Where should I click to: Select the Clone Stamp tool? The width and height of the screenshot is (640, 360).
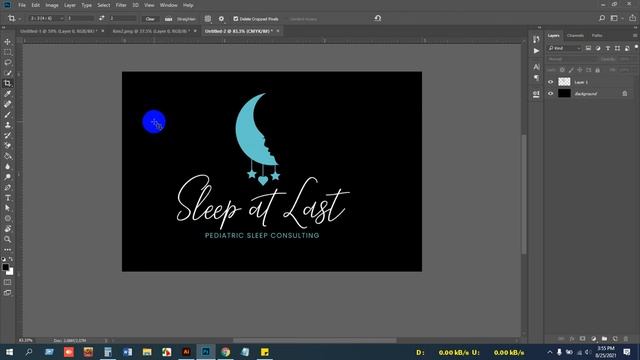point(7,125)
